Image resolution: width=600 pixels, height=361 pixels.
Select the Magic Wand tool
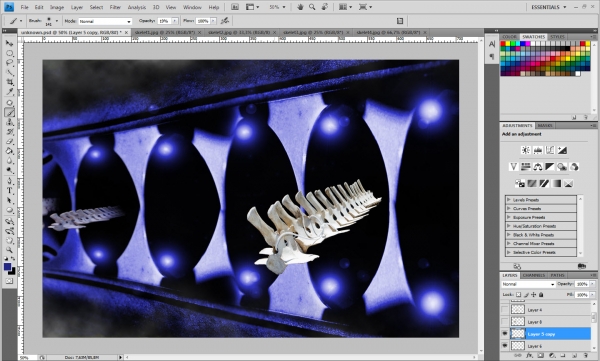click(9, 72)
